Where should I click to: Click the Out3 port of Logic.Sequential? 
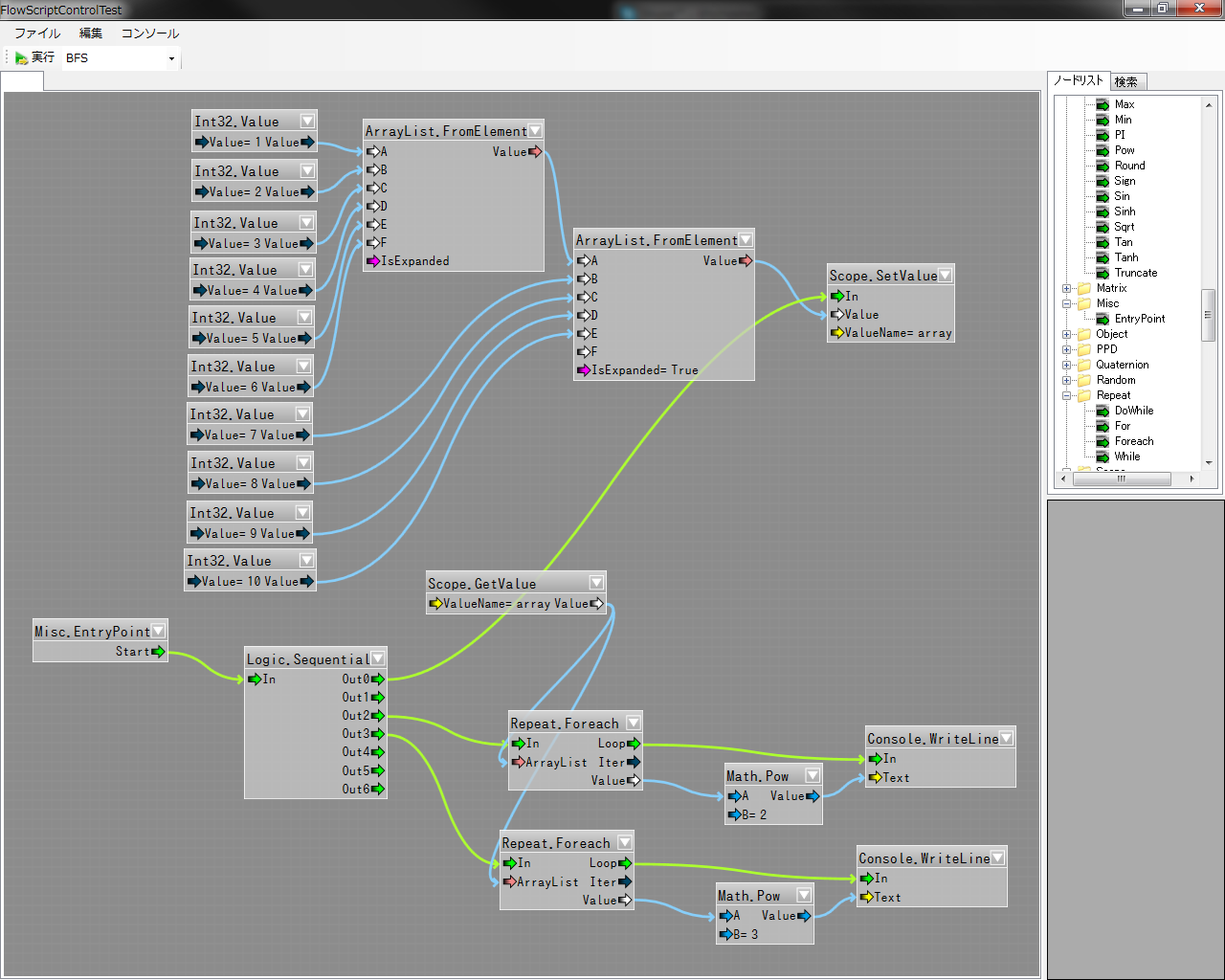point(378,734)
